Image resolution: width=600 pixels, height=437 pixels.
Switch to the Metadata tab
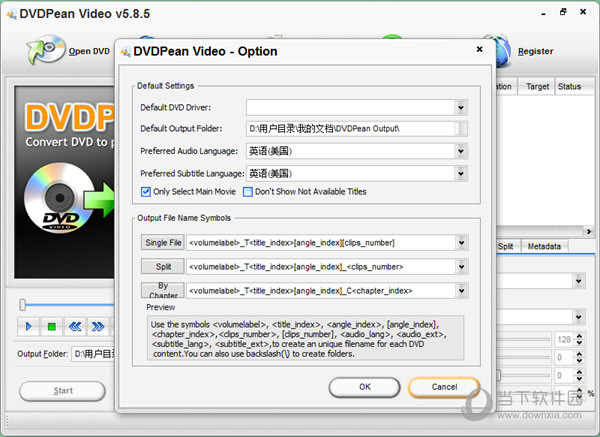pos(544,246)
